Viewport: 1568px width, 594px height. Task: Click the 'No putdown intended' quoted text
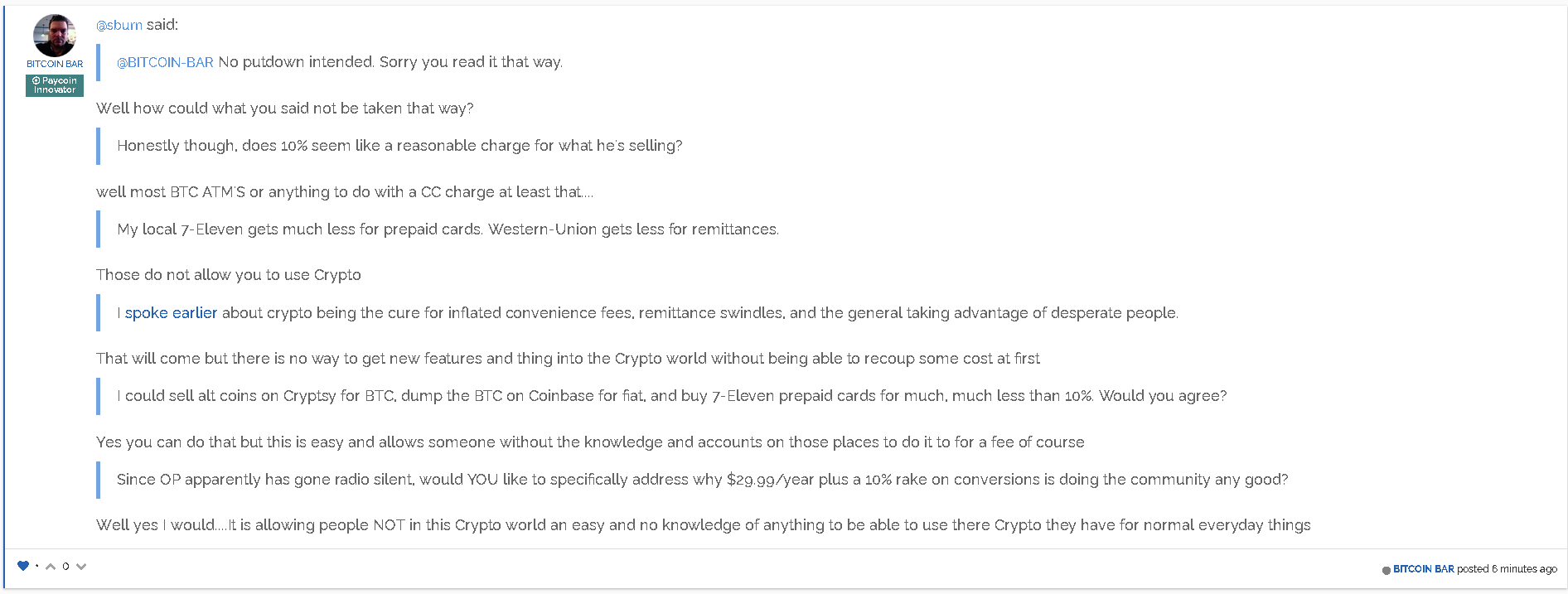pyautogui.click(x=390, y=62)
